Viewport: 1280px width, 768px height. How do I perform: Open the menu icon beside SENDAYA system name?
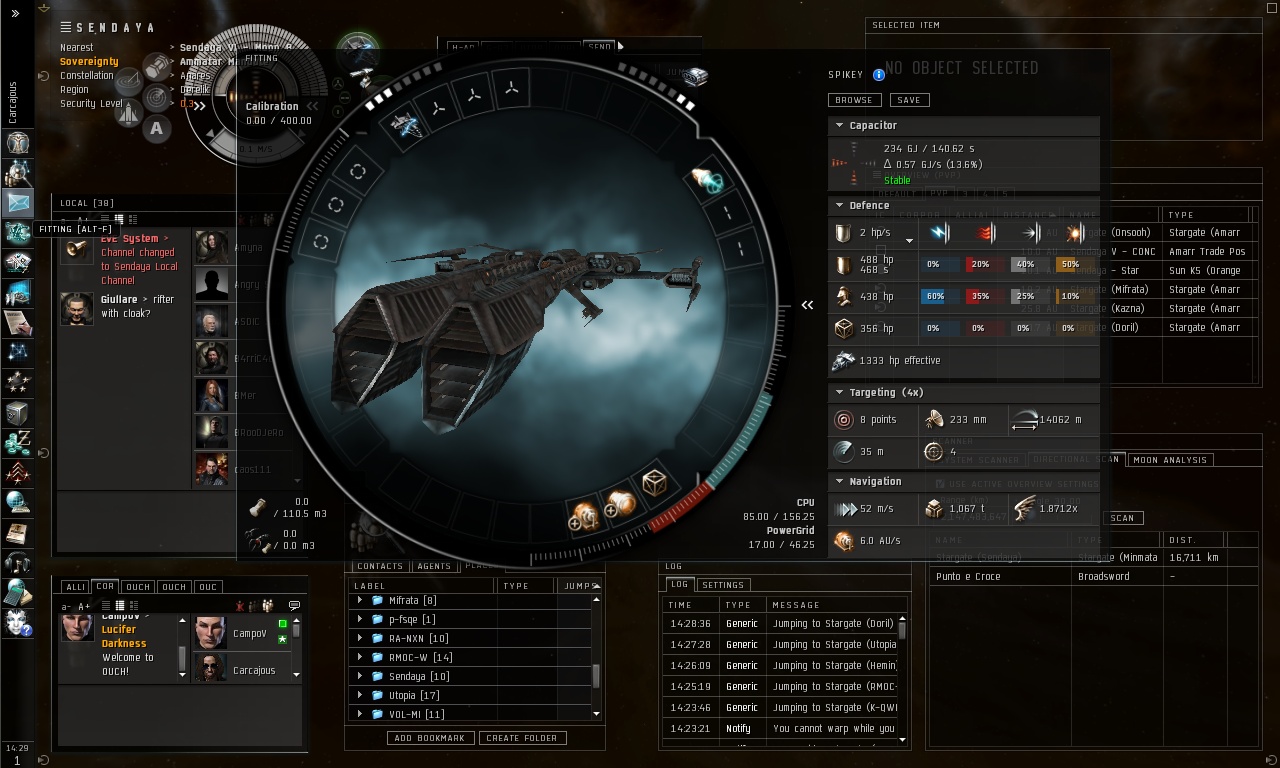coord(65,27)
